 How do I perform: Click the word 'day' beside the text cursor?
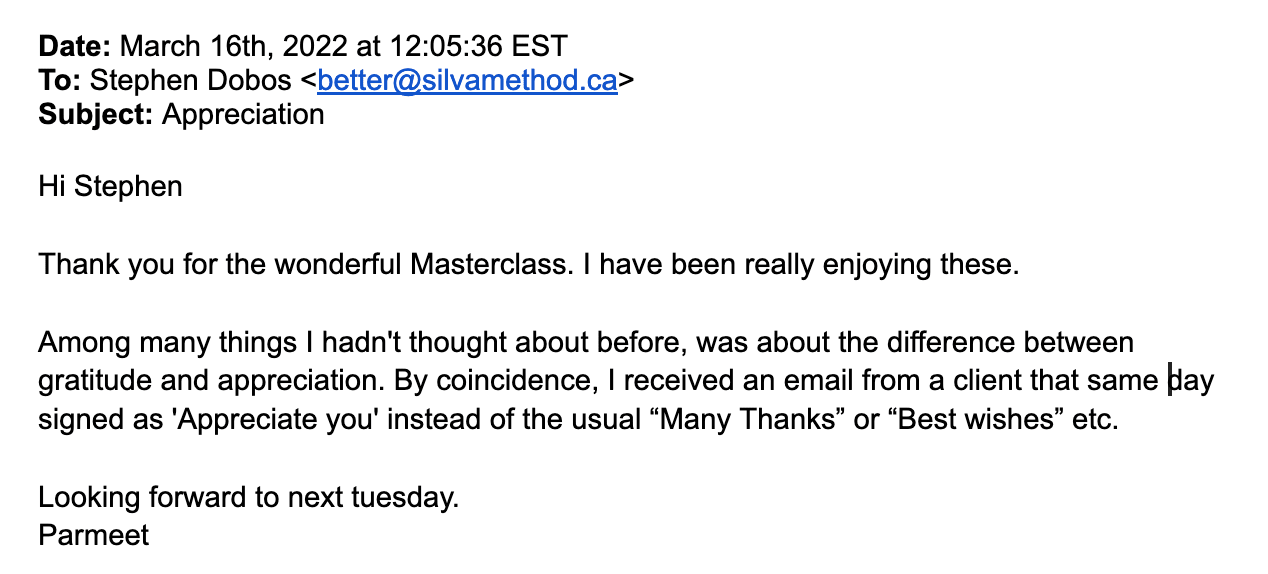pos(1192,382)
